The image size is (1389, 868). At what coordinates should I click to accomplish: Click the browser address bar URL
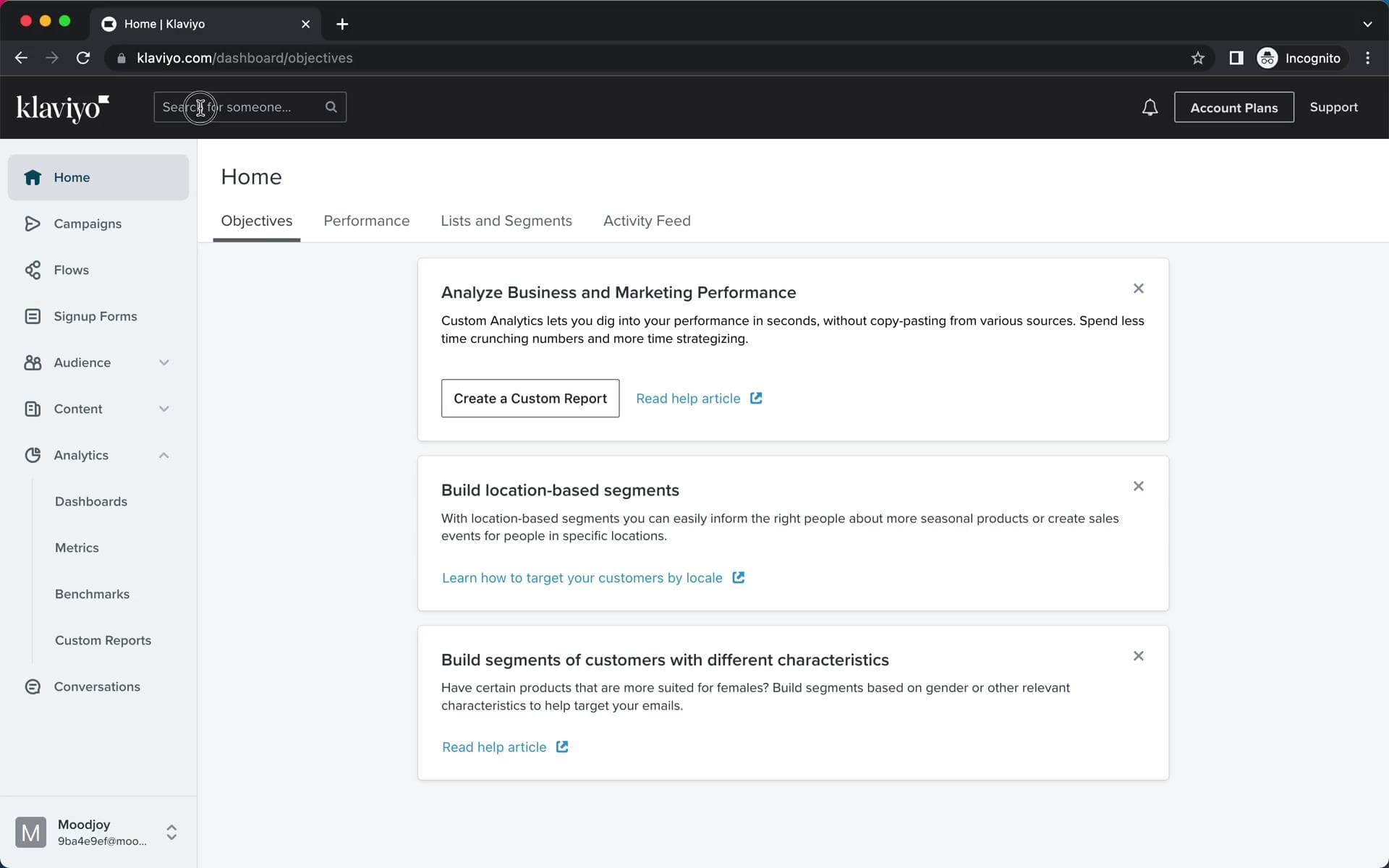click(245, 58)
